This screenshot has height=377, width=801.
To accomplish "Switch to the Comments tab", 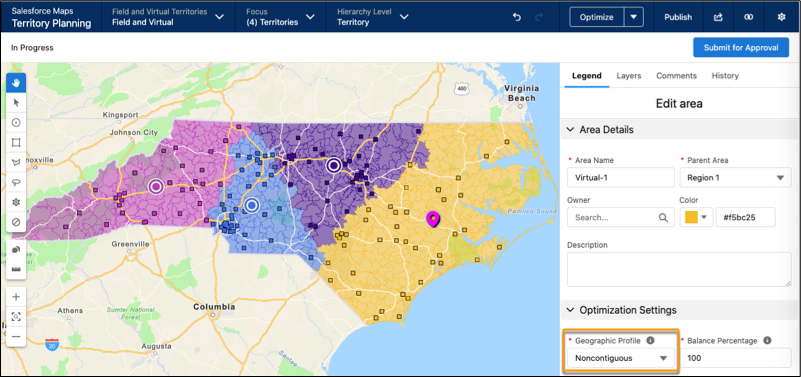I will [x=676, y=76].
